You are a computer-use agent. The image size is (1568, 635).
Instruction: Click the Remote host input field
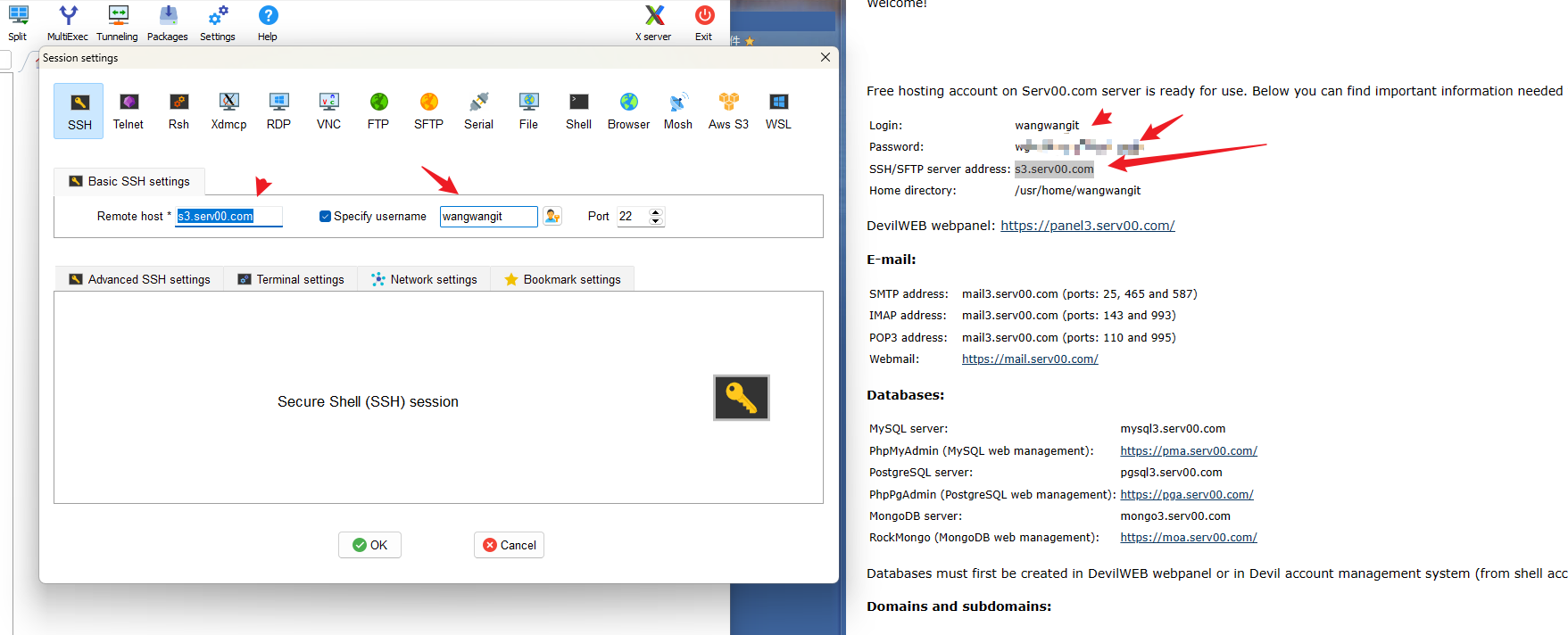[228, 217]
